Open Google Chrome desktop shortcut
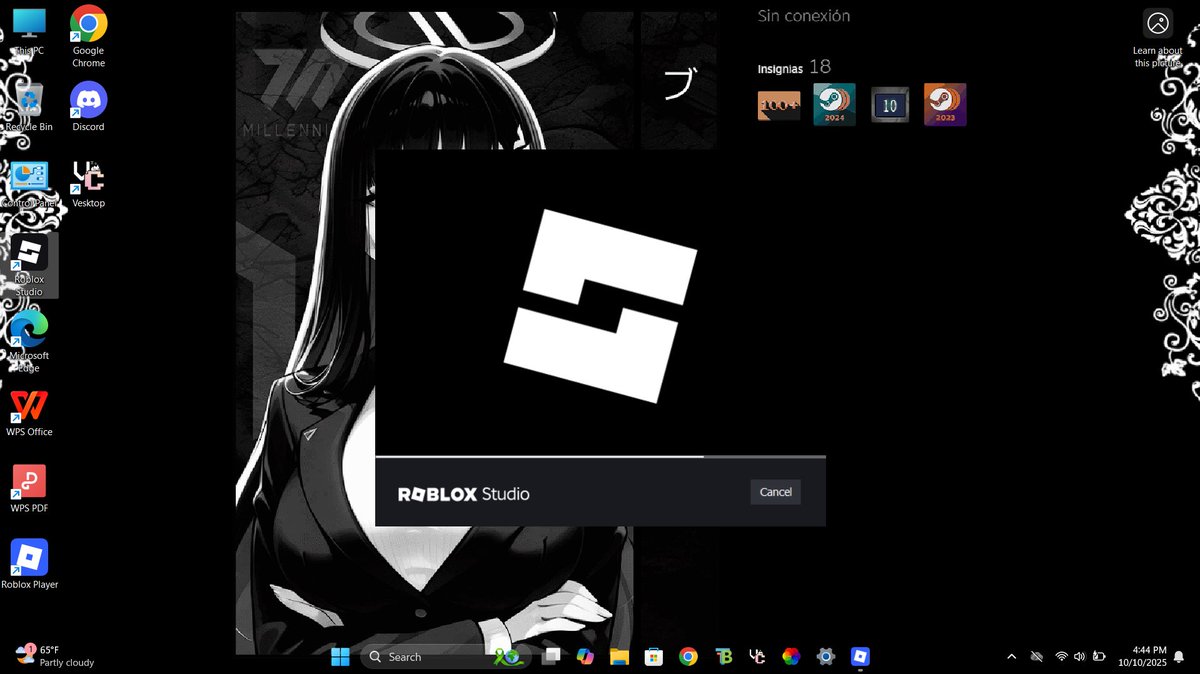This screenshot has width=1200, height=674. [x=88, y=36]
